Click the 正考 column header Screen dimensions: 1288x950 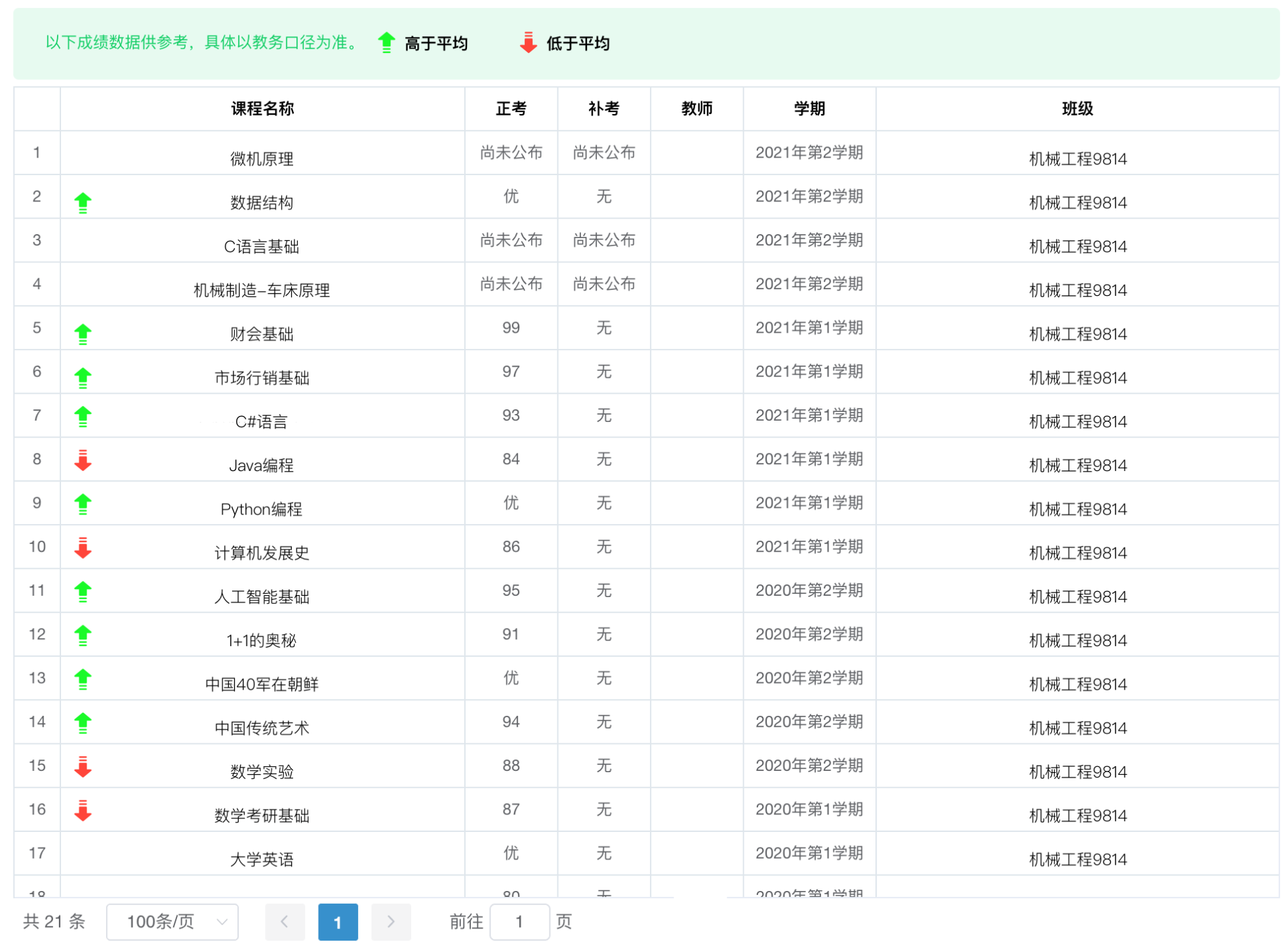point(511,109)
